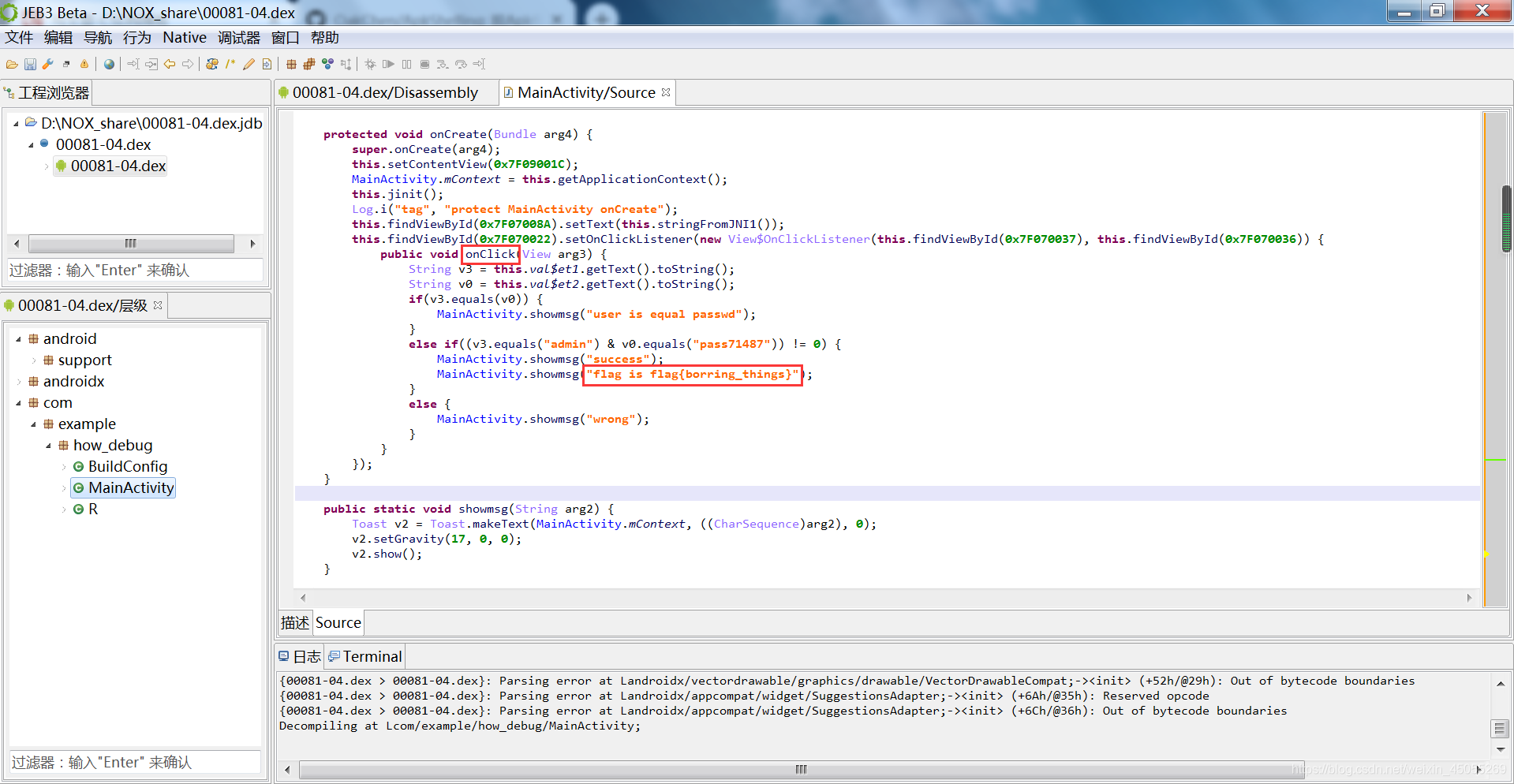
Task: Click the add comment /* icon
Action: point(230,65)
